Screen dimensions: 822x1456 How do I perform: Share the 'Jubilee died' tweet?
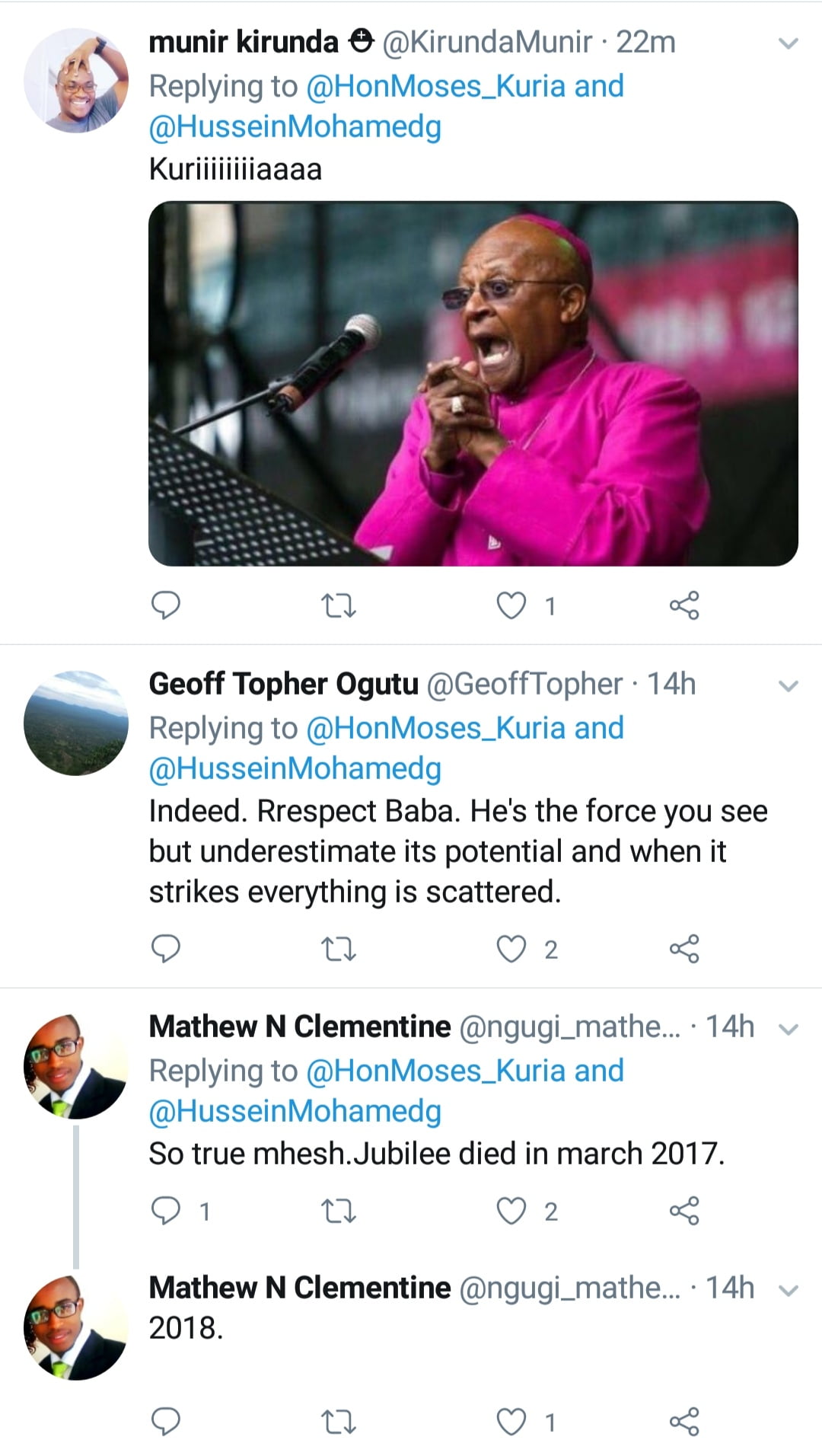684,1211
